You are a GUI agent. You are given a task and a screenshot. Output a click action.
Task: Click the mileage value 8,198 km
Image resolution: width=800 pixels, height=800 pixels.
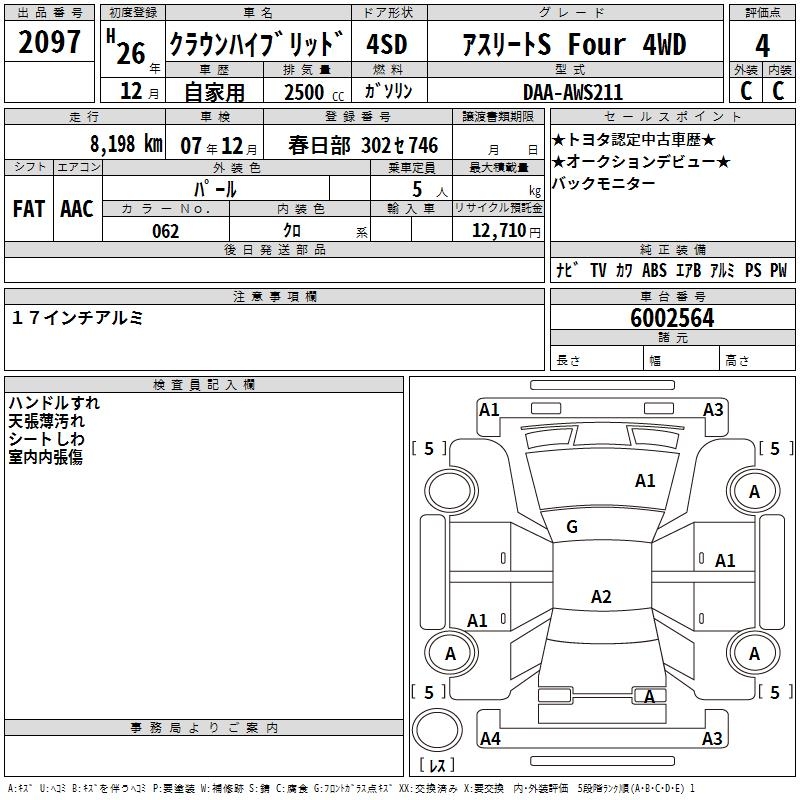(x=125, y=144)
